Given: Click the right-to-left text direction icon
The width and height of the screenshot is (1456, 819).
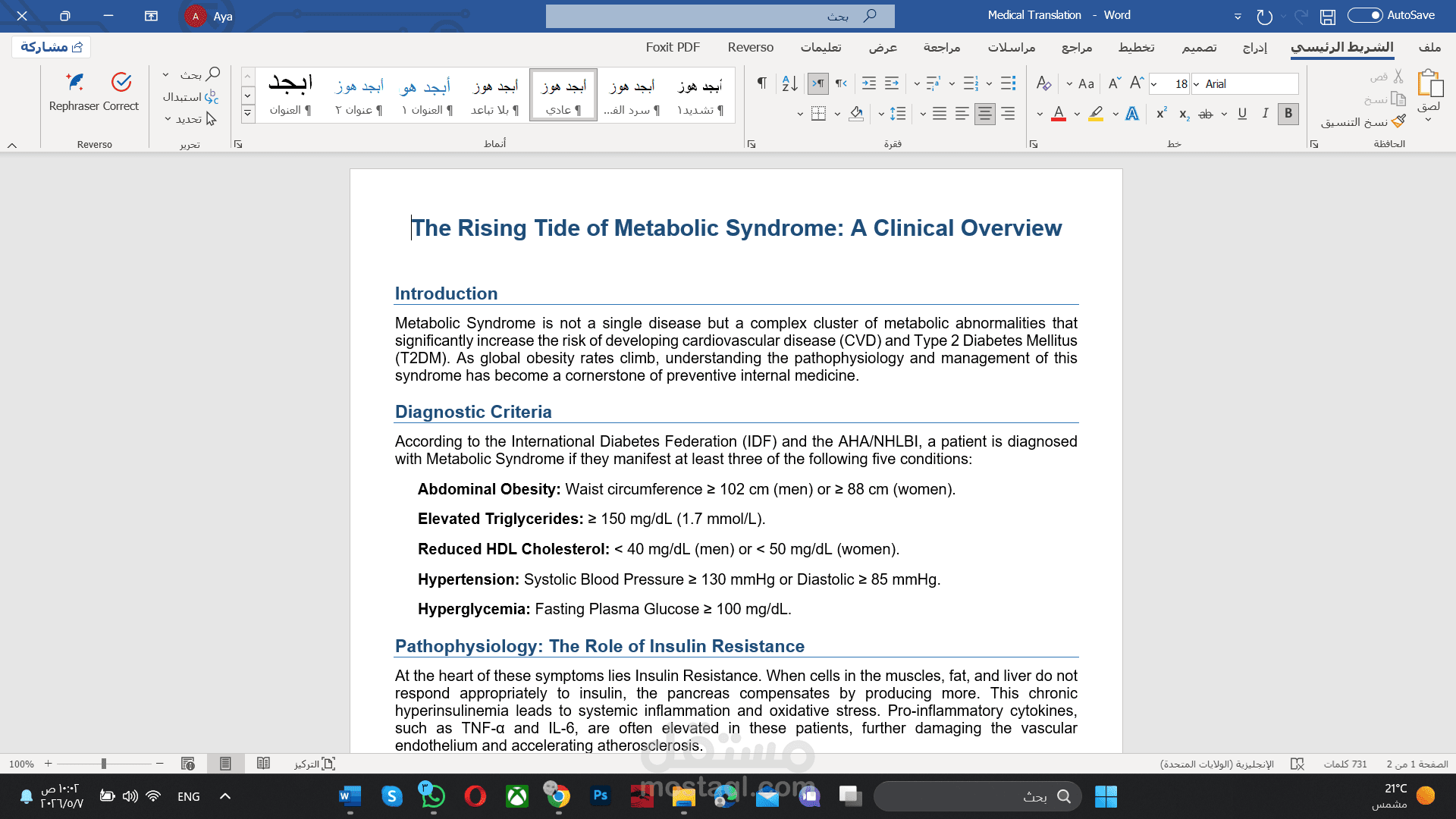Looking at the screenshot, I should point(841,83).
